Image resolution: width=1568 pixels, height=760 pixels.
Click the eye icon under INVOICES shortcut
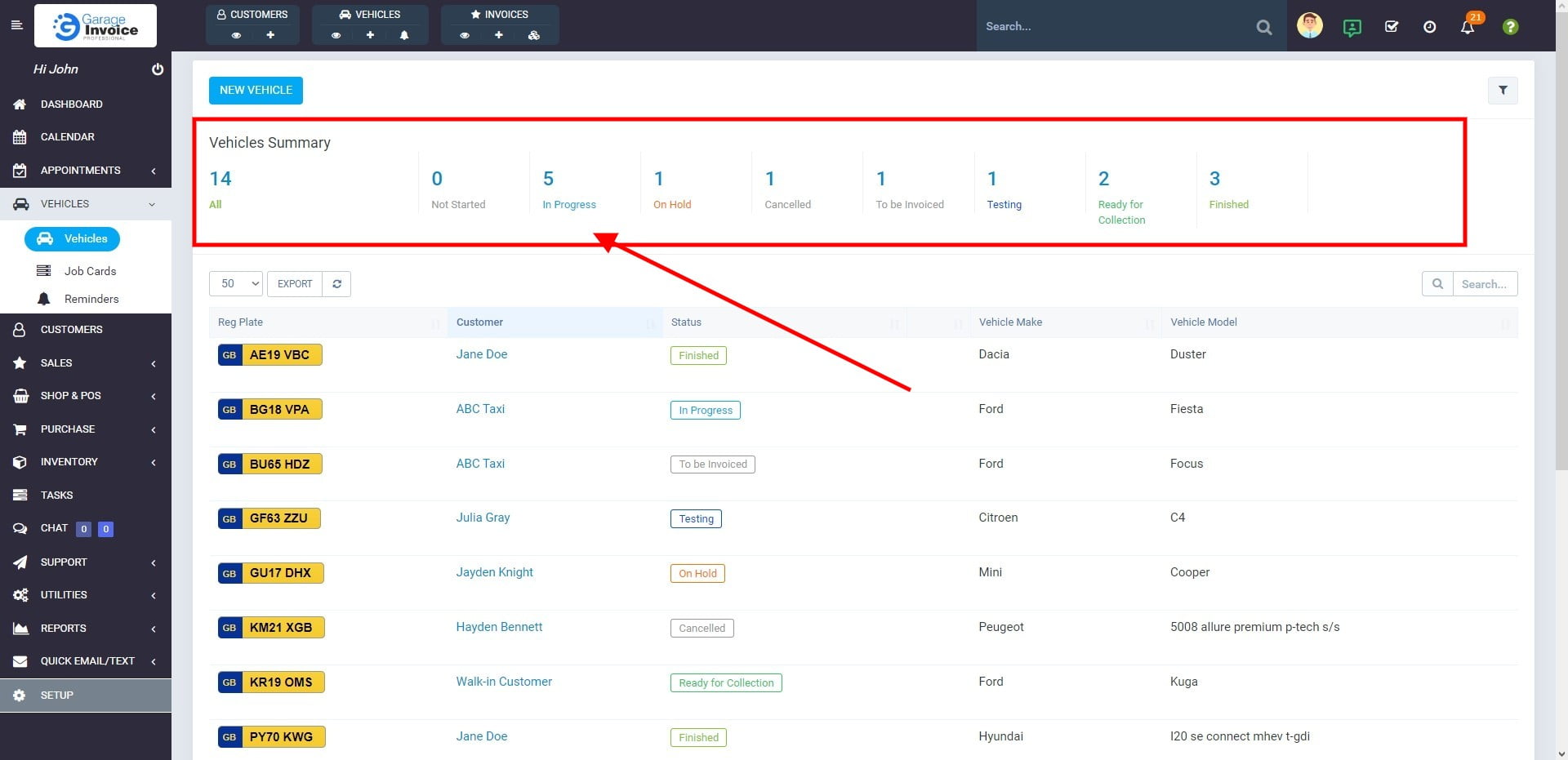[465, 35]
